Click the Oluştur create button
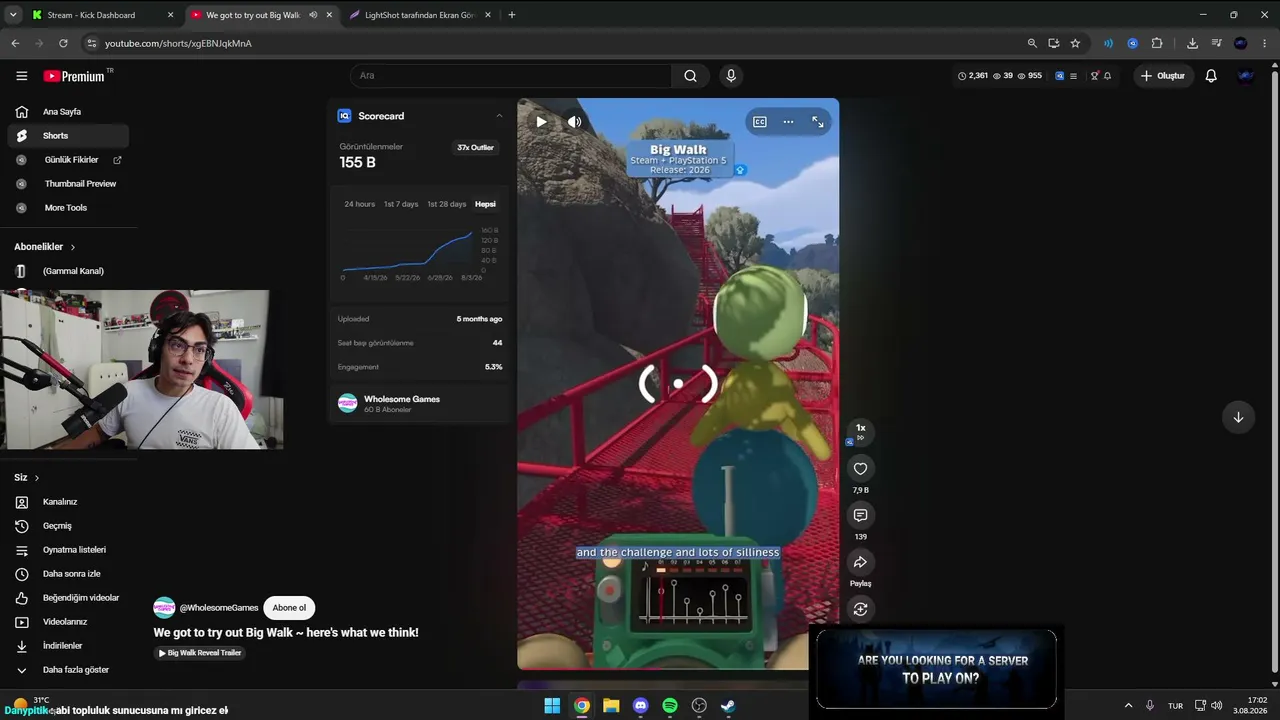 pos(1162,76)
